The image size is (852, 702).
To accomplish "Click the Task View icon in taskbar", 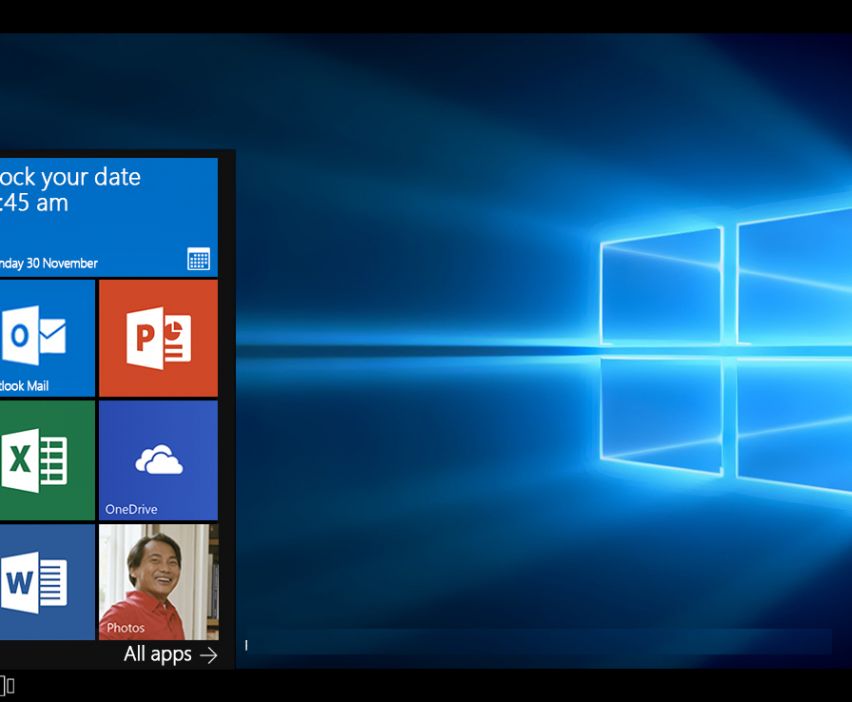I will pos(6,685).
